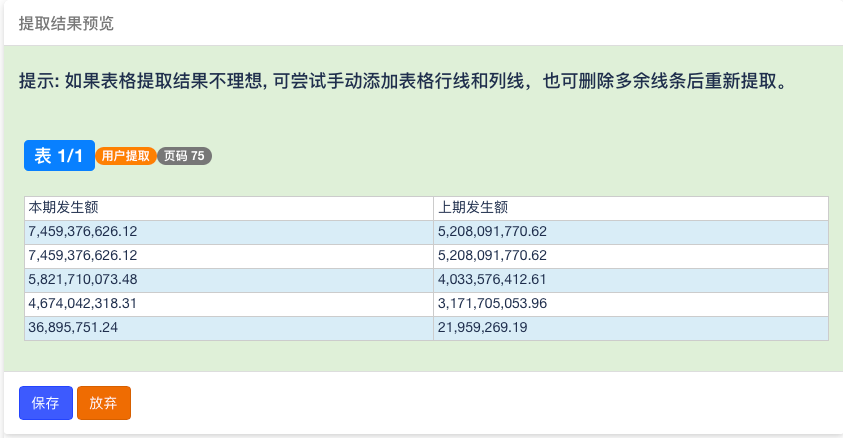Select the 表 1/1 table tab
The height and width of the screenshot is (438, 843).
point(59,155)
